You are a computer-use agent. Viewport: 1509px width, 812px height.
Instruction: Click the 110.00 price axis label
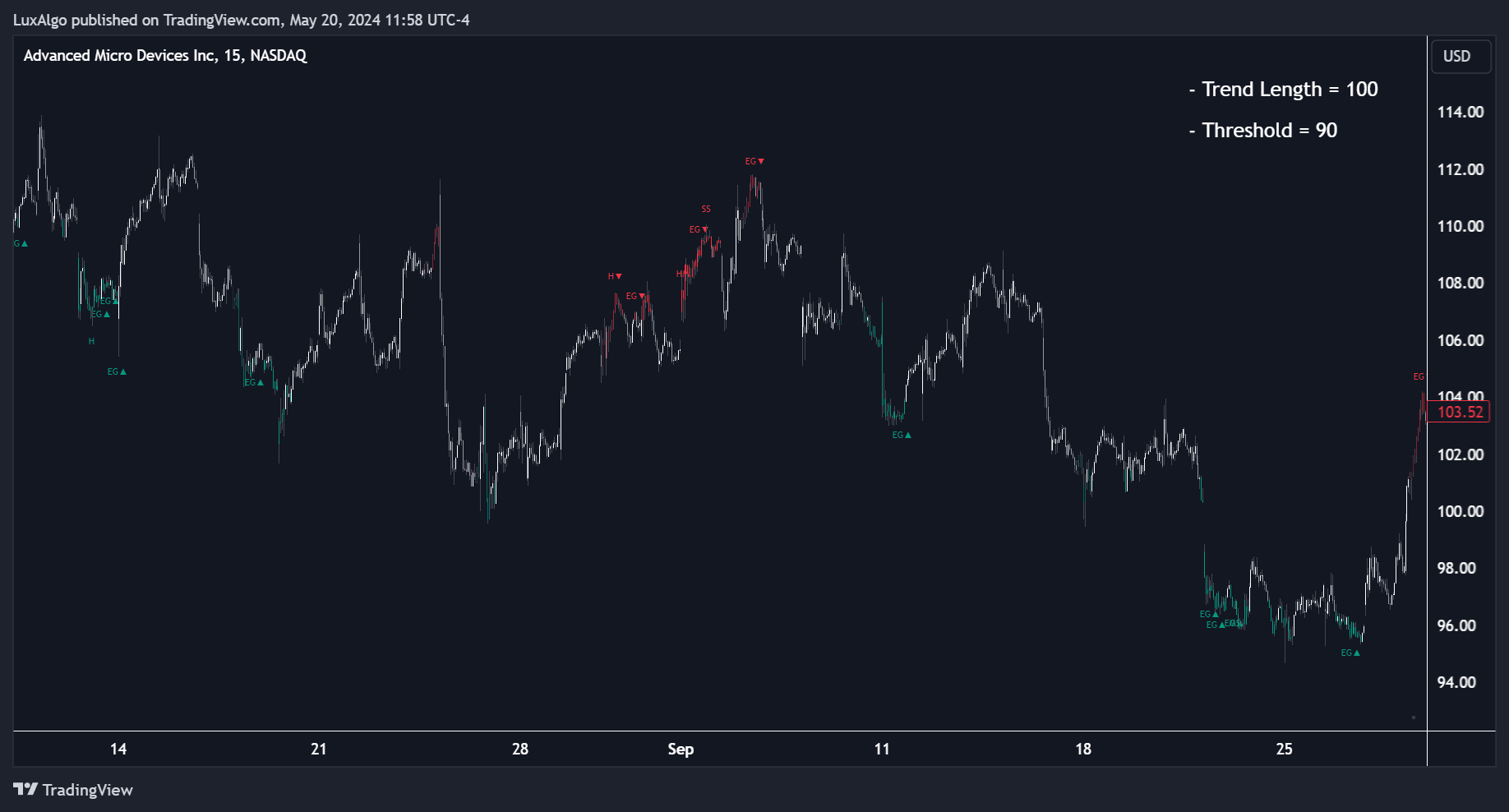[1460, 226]
